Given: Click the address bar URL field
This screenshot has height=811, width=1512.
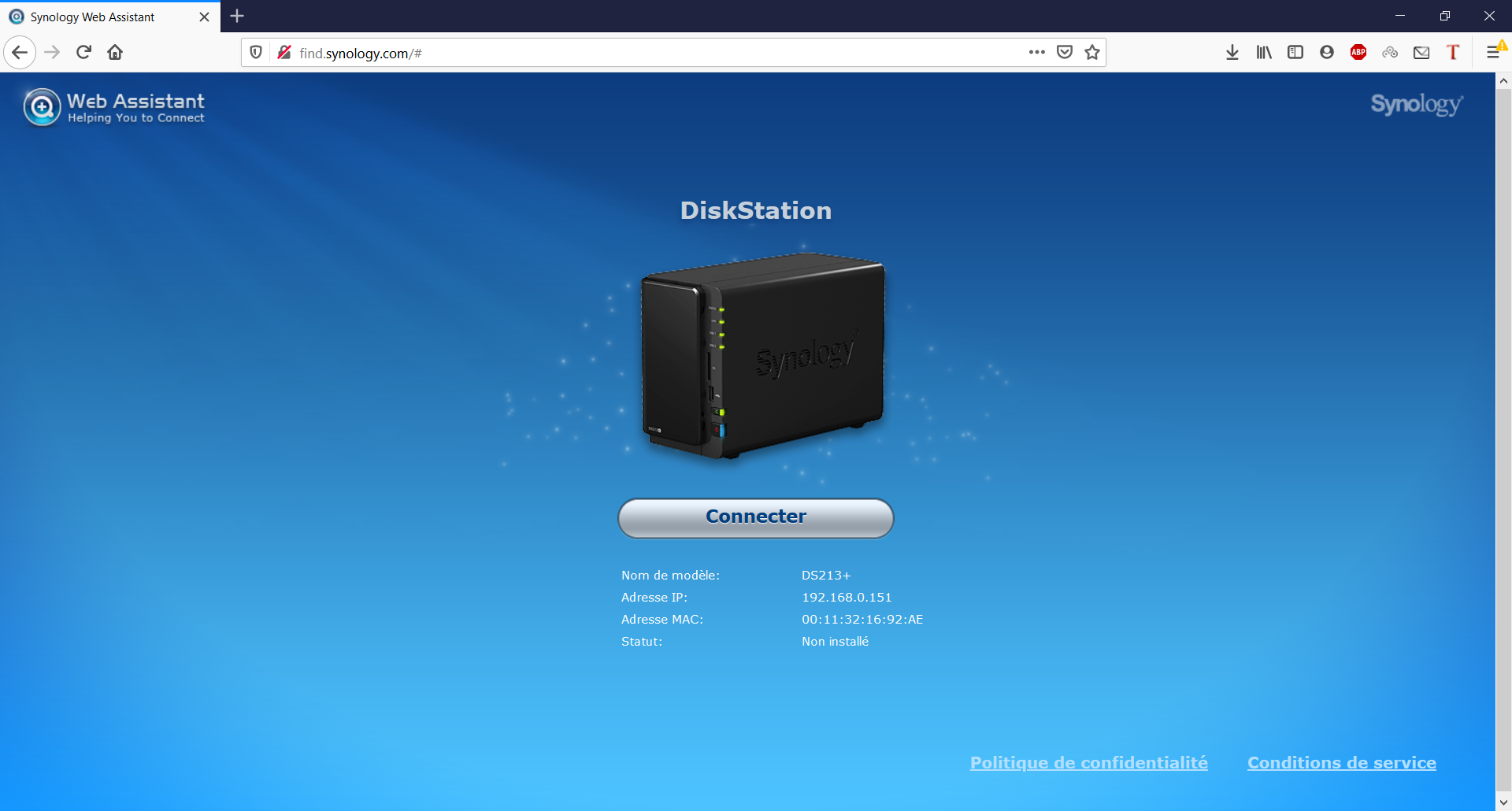Looking at the screenshot, I should point(551,52).
